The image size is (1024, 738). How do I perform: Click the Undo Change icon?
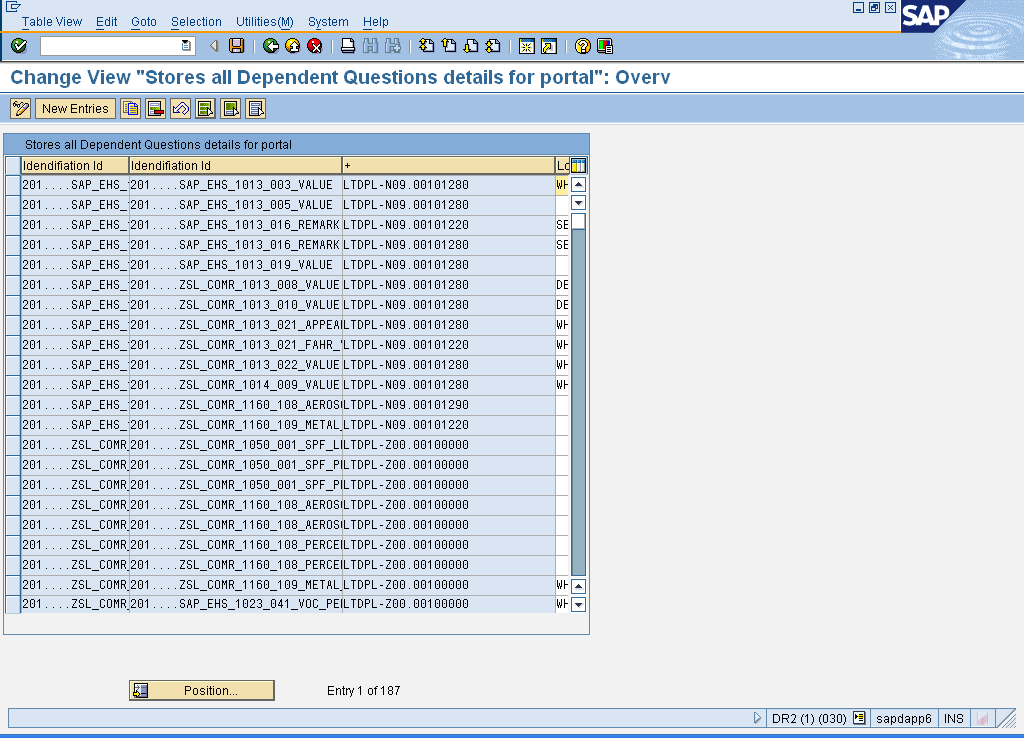click(x=180, y=108)
